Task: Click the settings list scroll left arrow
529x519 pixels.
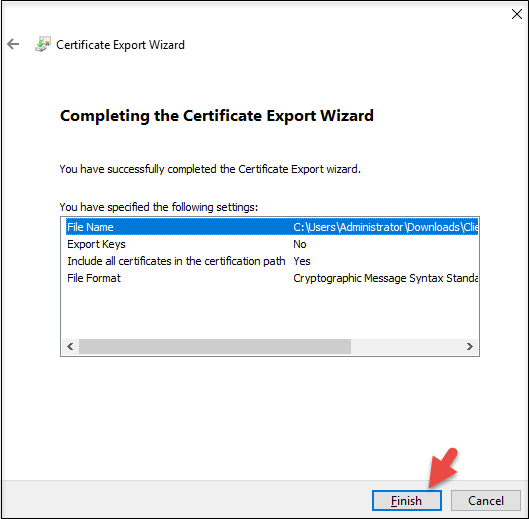Action: (x=70, y=347)
